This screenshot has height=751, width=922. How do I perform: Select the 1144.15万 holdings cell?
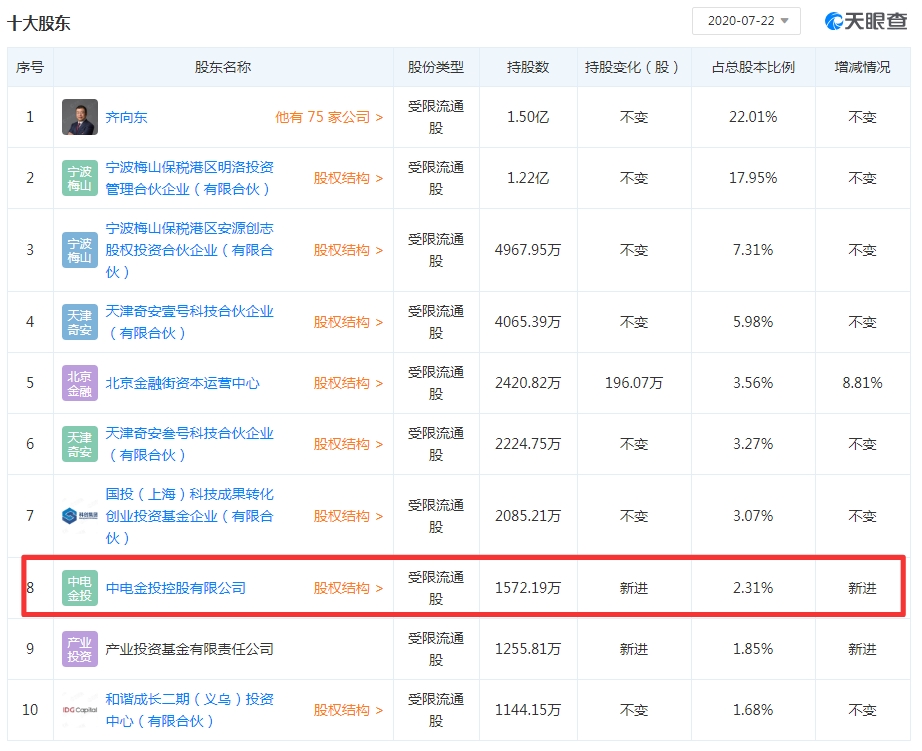click(528, 710)
